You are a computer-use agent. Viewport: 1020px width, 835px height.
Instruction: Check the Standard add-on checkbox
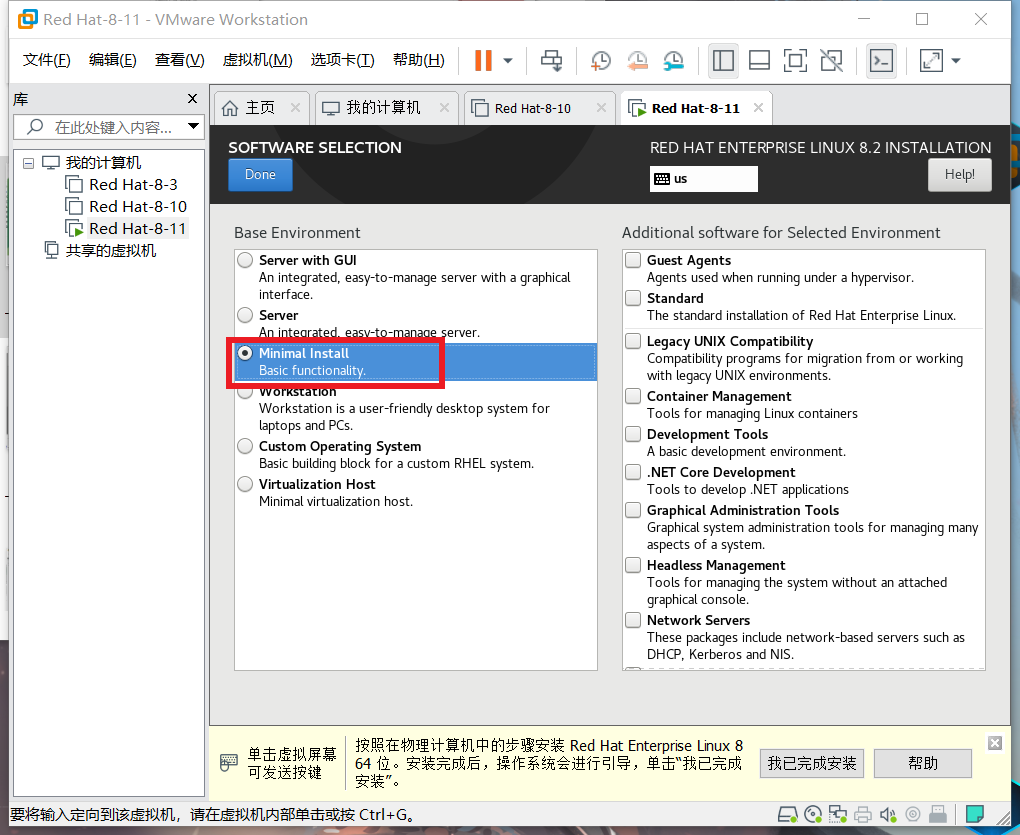coord(633,298)
